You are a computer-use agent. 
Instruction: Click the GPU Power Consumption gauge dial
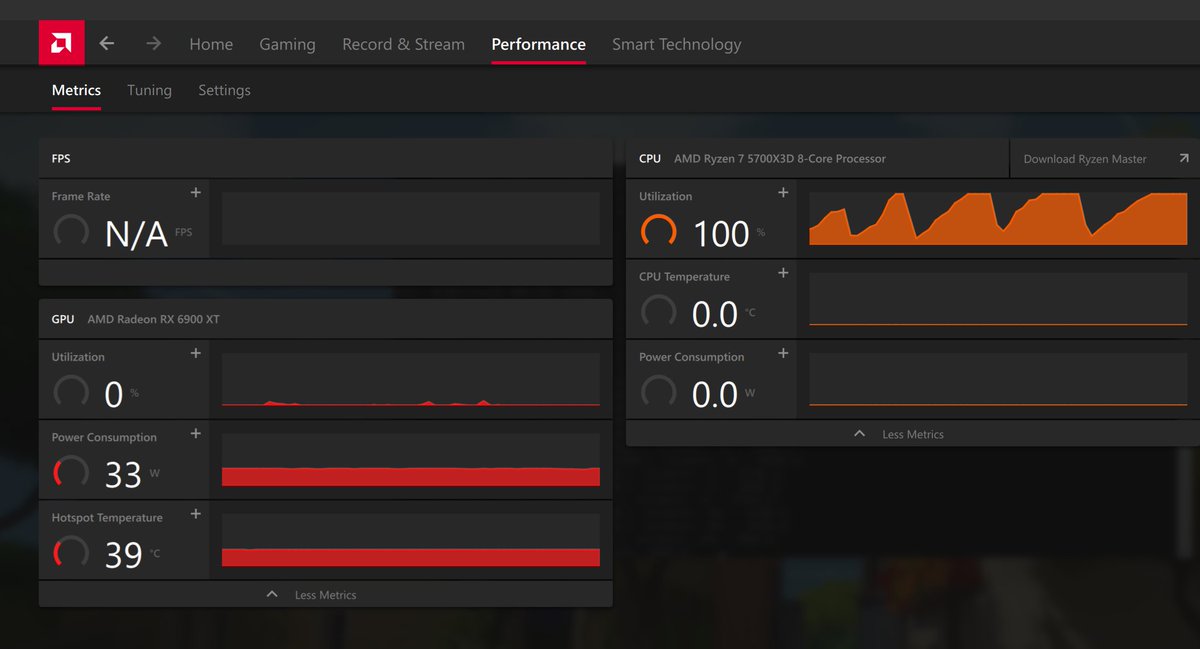coord(71,473)
